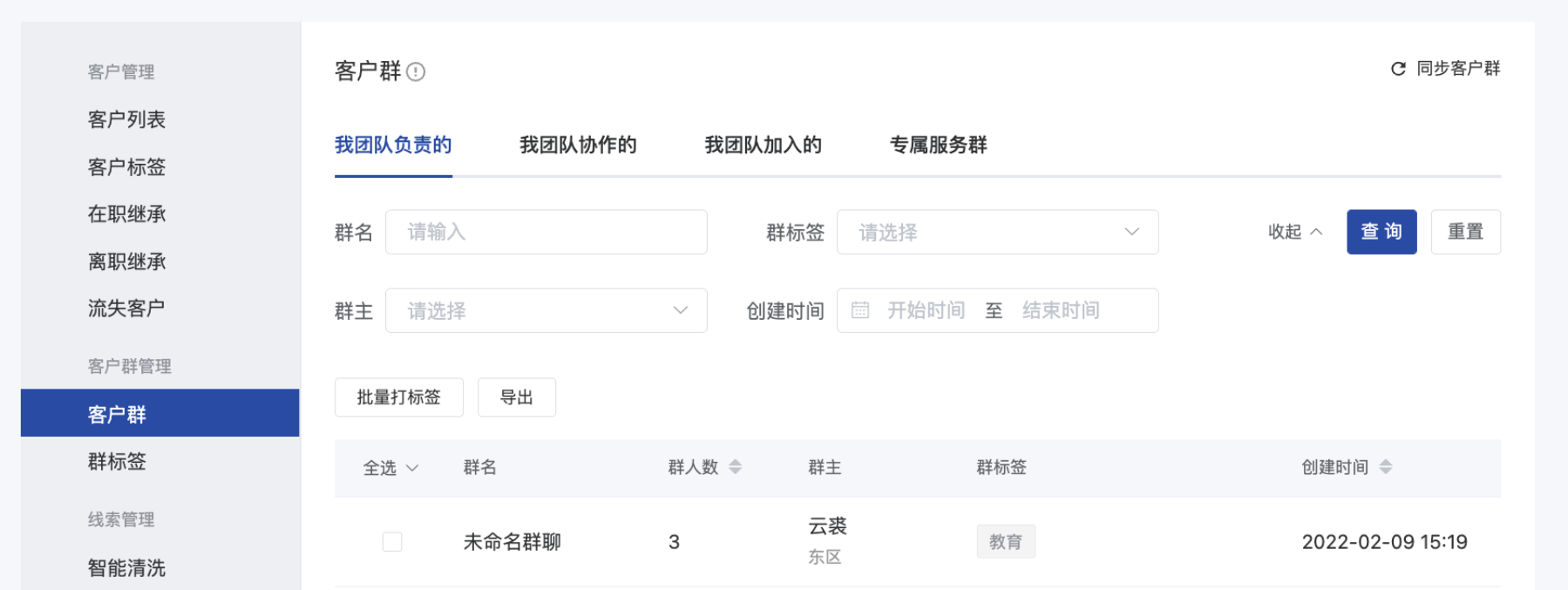Viewport: 1568px width, 590px height.
Task: Open 流失客户 in the sidebar
Action: pos(126,309)
